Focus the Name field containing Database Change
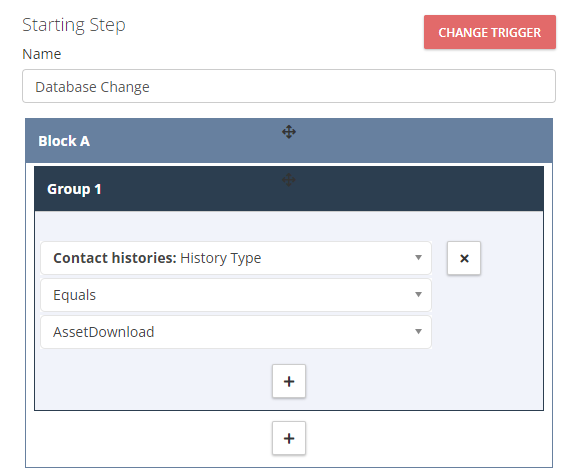This screenshot has width=576, height=472. (289, 86)
